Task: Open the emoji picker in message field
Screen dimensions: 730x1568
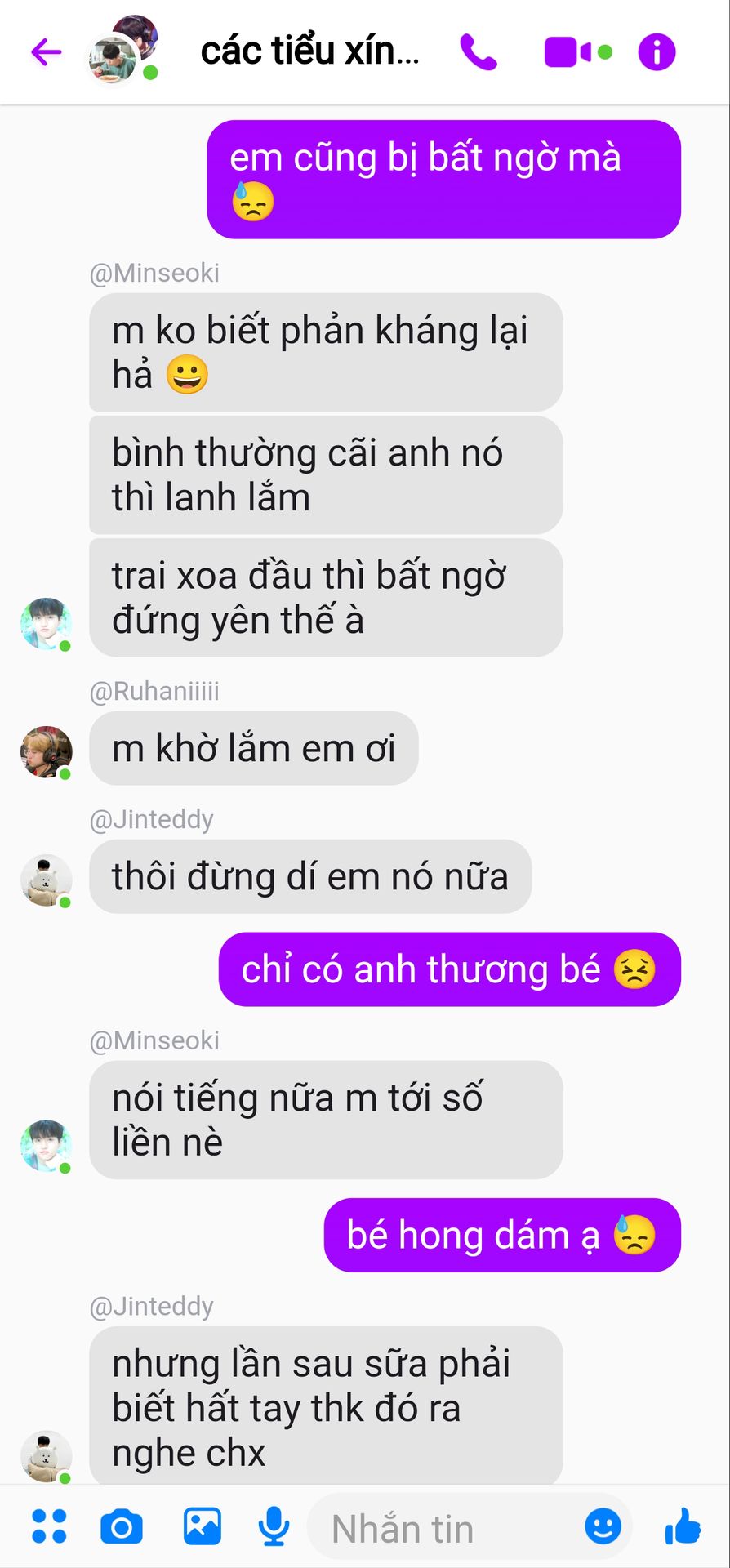Action: pyautogui.click(x=603, y=1526)
